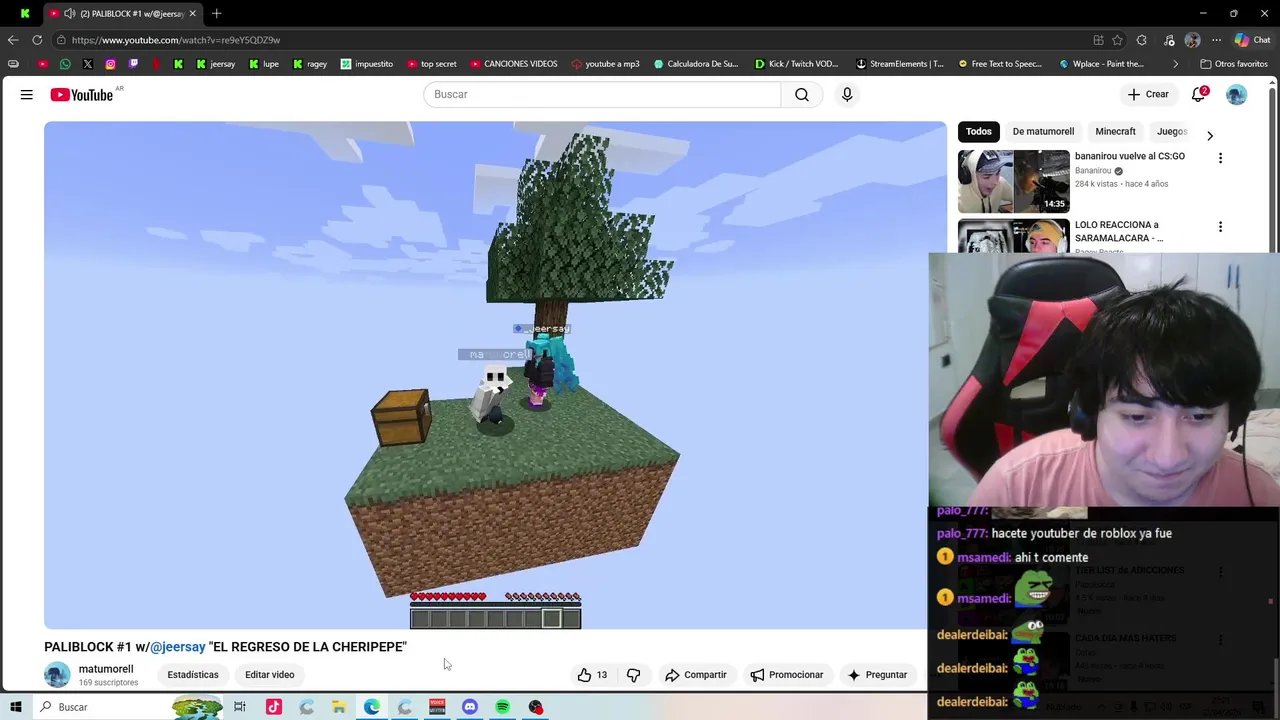Open the X (Twitter) bookmark icon

tap(88, 64)
